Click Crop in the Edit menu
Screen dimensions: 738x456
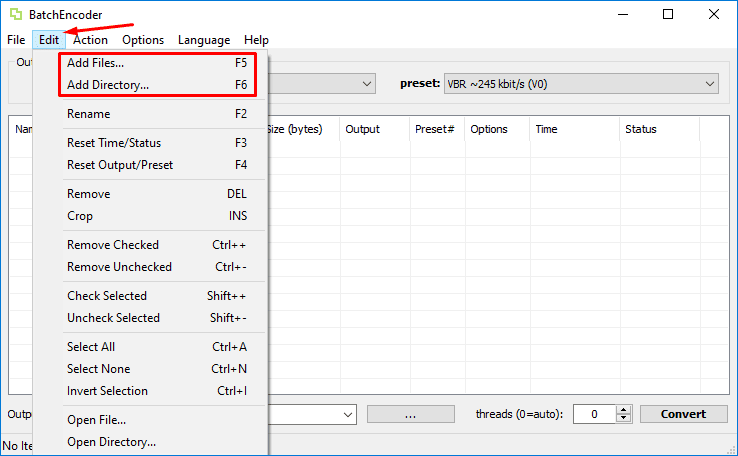click(157, 216)
